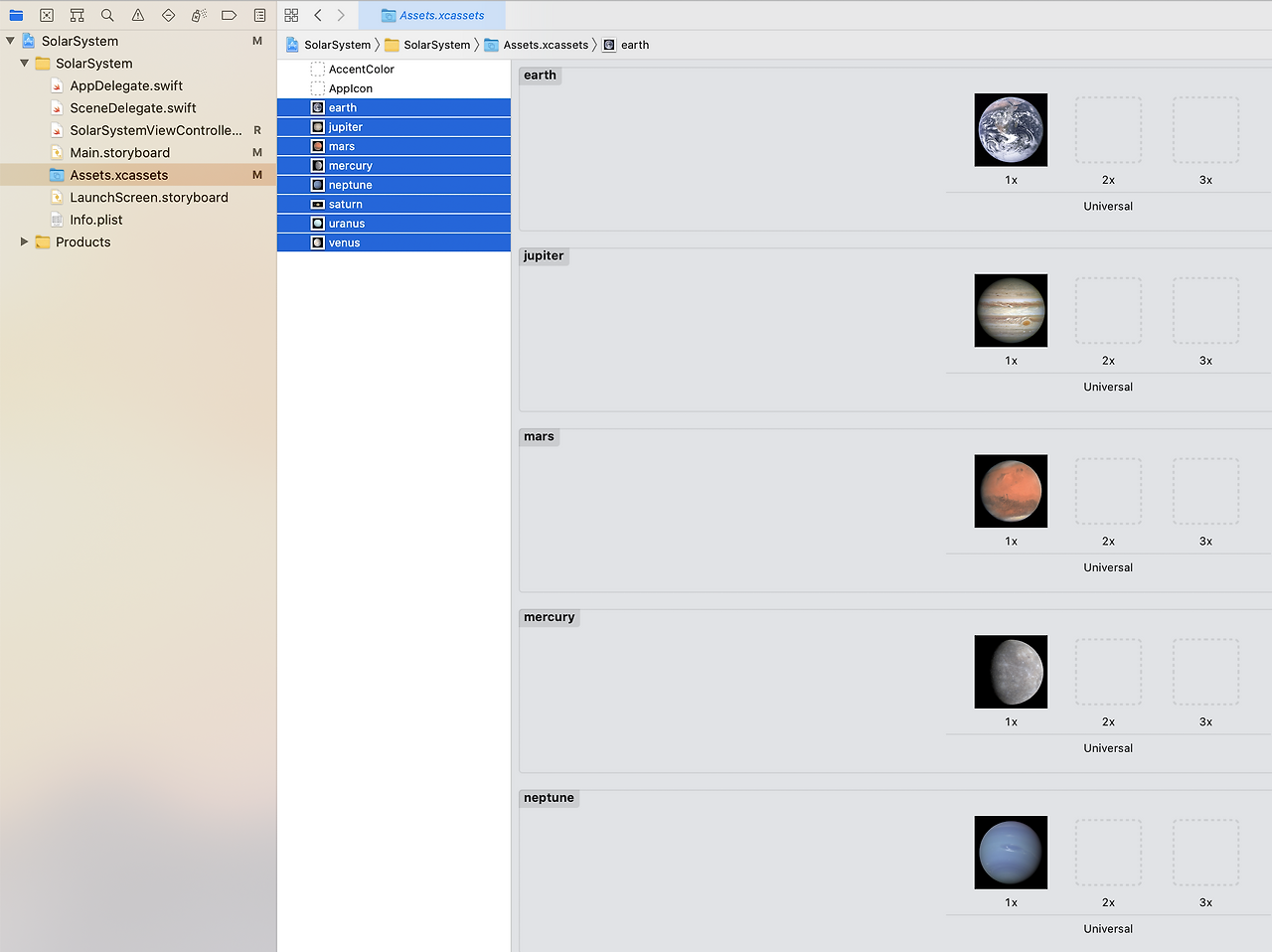Select the empty 3x slot for neptune
The height and width of the screenshot is (952, 1272).
[x=1205, y=853]
